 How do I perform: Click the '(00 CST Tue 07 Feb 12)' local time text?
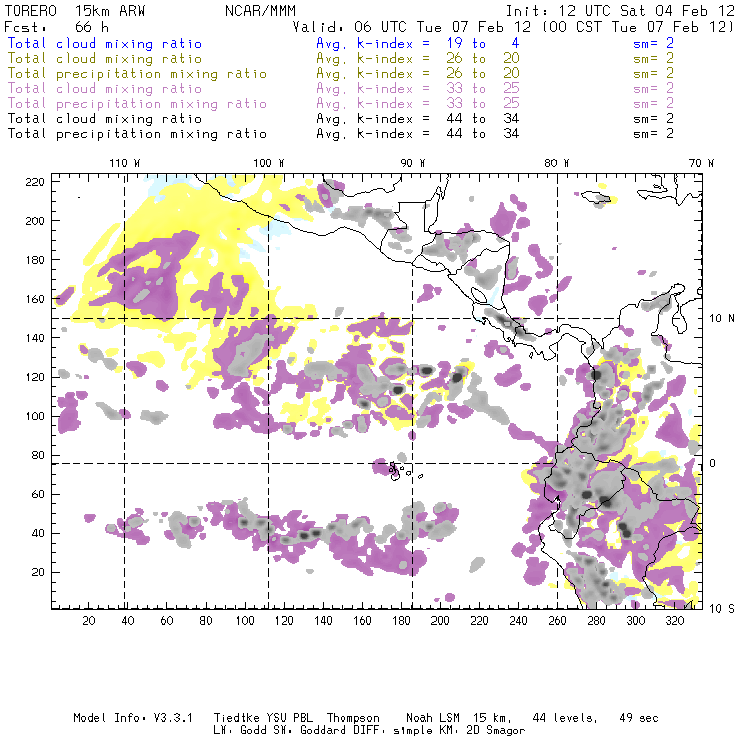click(x=638, y=27)
